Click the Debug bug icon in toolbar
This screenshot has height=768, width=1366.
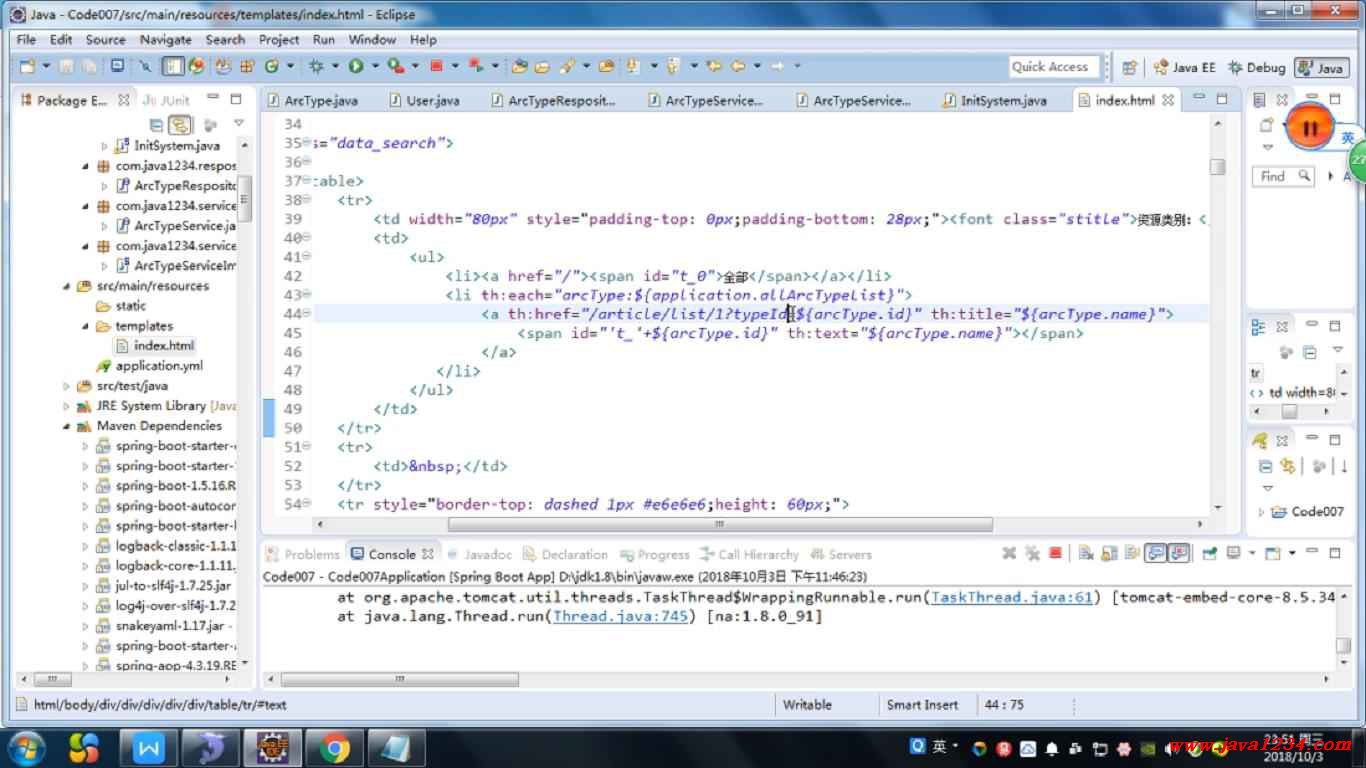pos(316,66)
